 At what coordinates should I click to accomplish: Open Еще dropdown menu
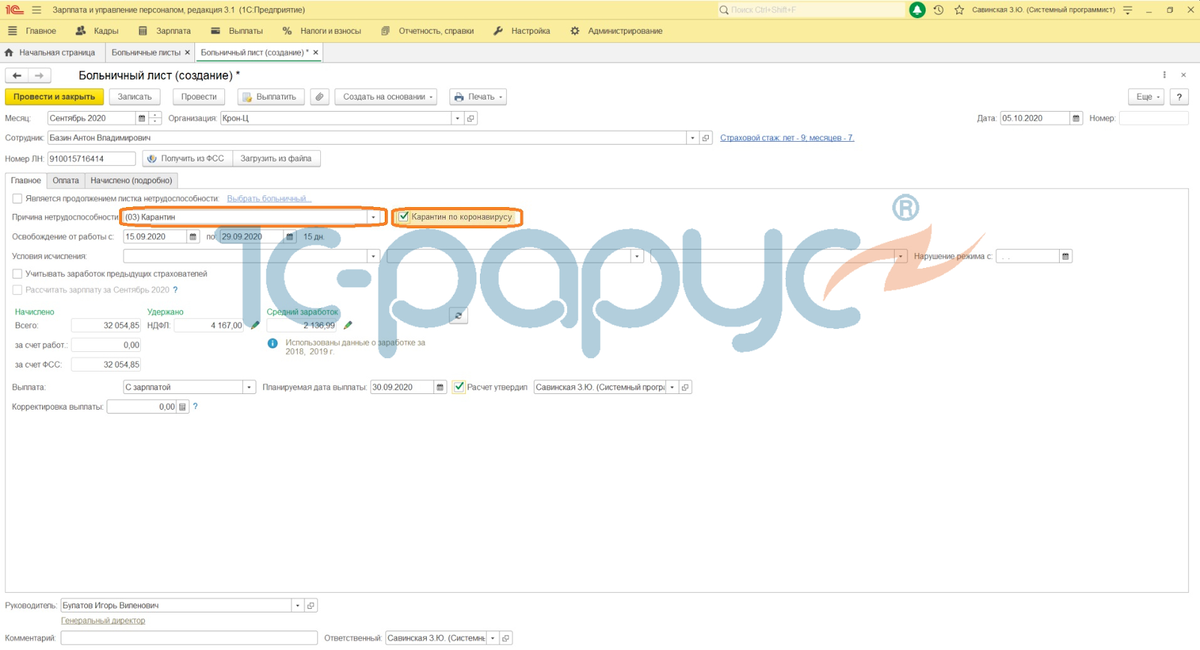click(x=1146, y=97)
